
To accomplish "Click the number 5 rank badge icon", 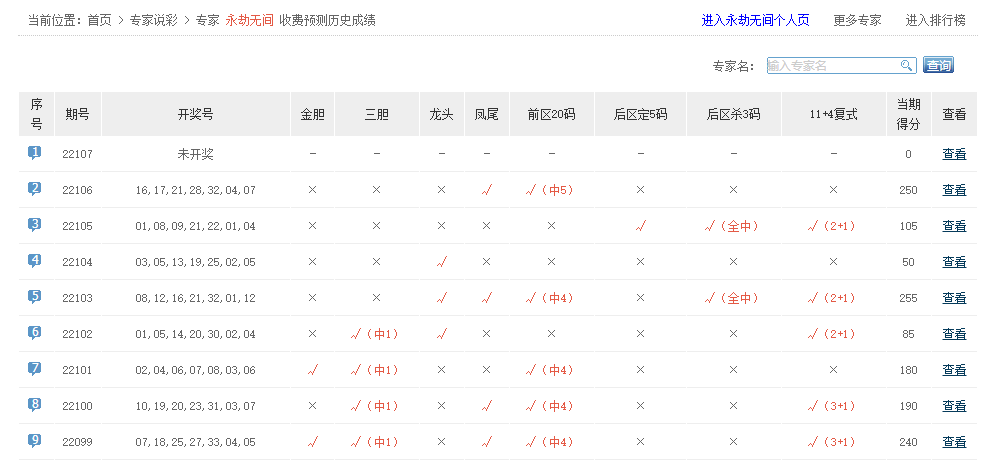I will coord(35,297).
